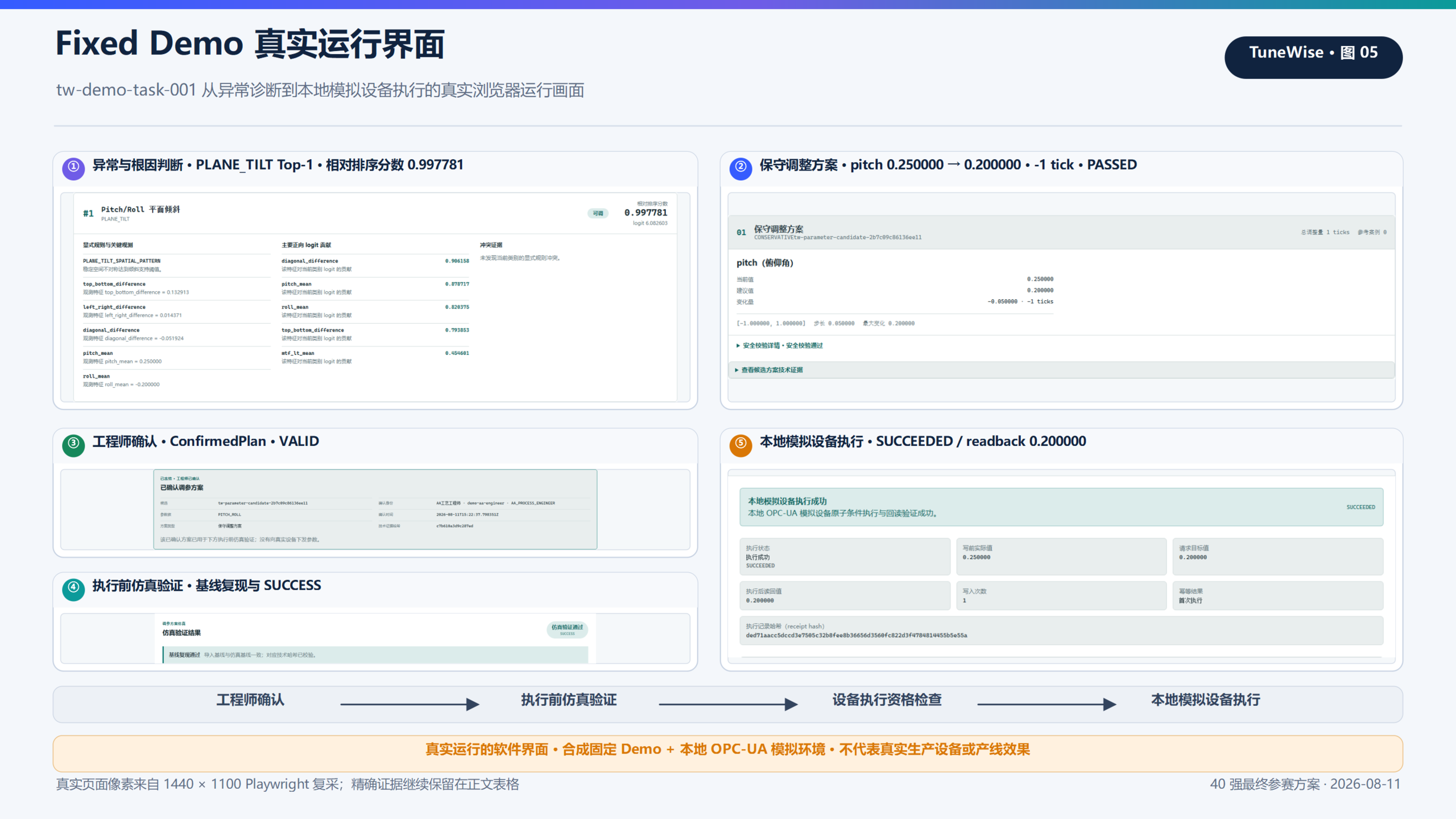
Task: Click the 01 保守调整方案 card header
Action: (x=1061, y=232)
